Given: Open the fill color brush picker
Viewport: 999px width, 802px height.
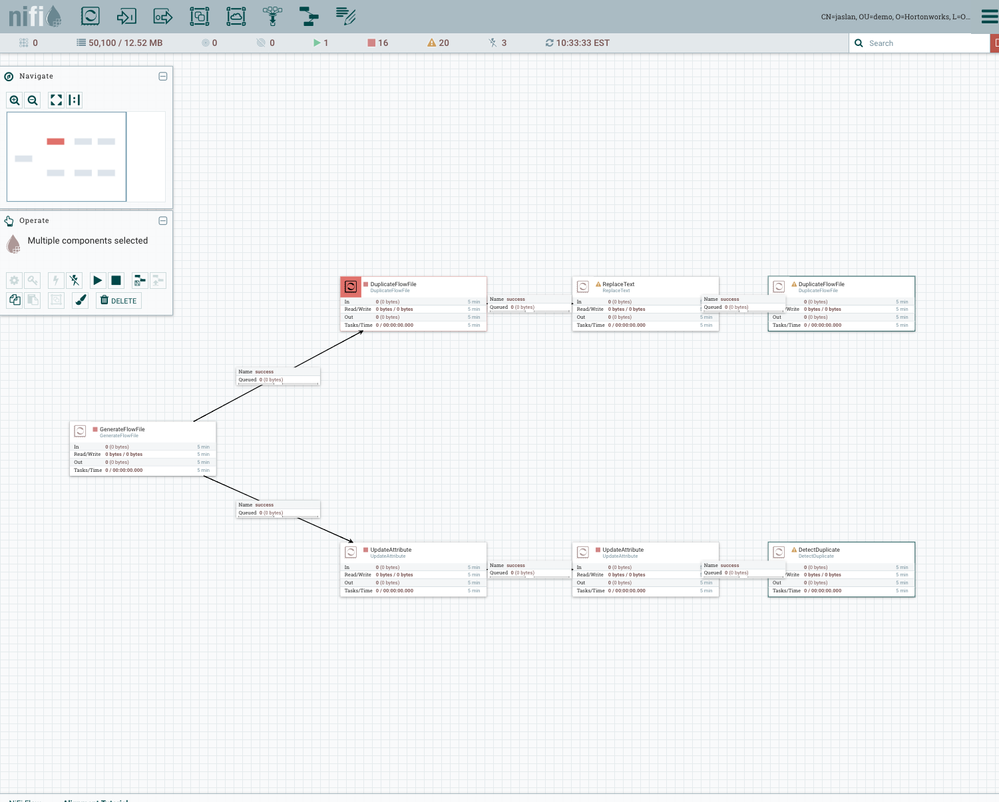Looking at the screenshot, I should point(77,300).
